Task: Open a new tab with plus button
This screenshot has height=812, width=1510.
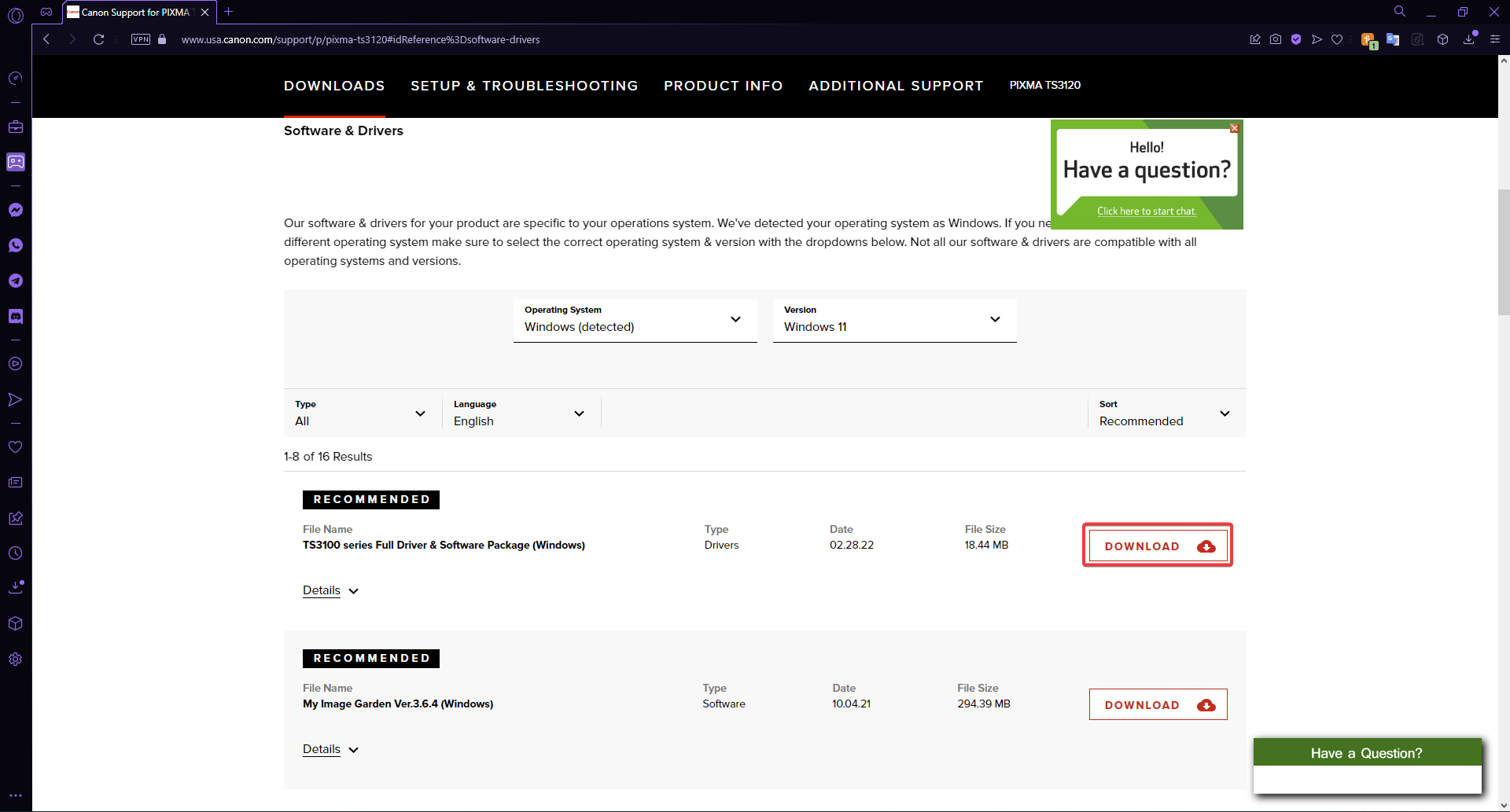Action: coord(229,12)
